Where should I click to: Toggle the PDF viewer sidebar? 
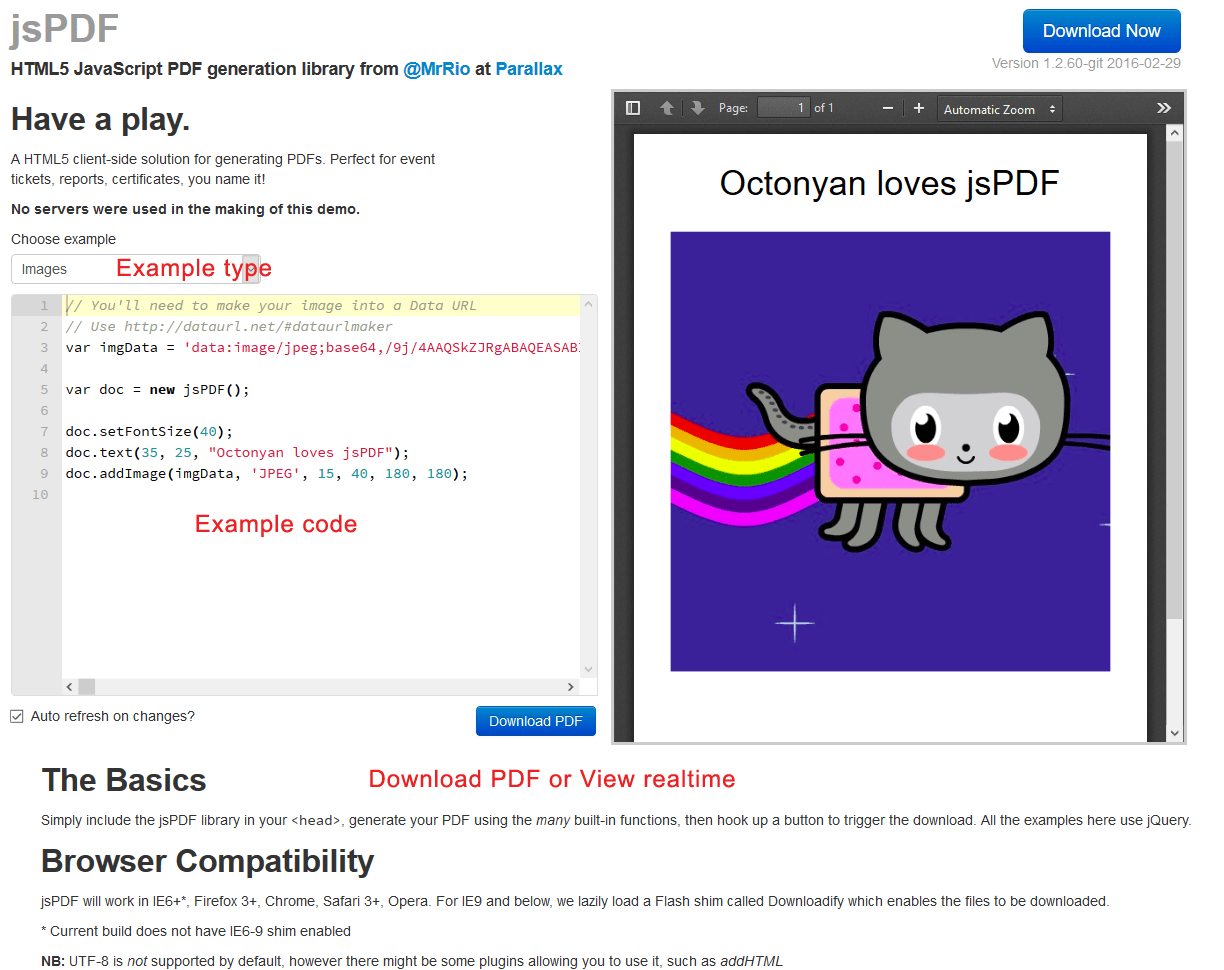(633, 107)
